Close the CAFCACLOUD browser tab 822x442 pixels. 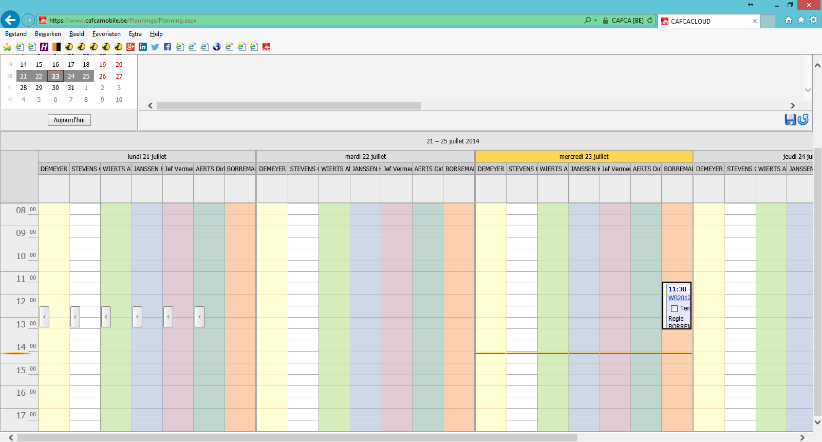(x=754, y=21)
